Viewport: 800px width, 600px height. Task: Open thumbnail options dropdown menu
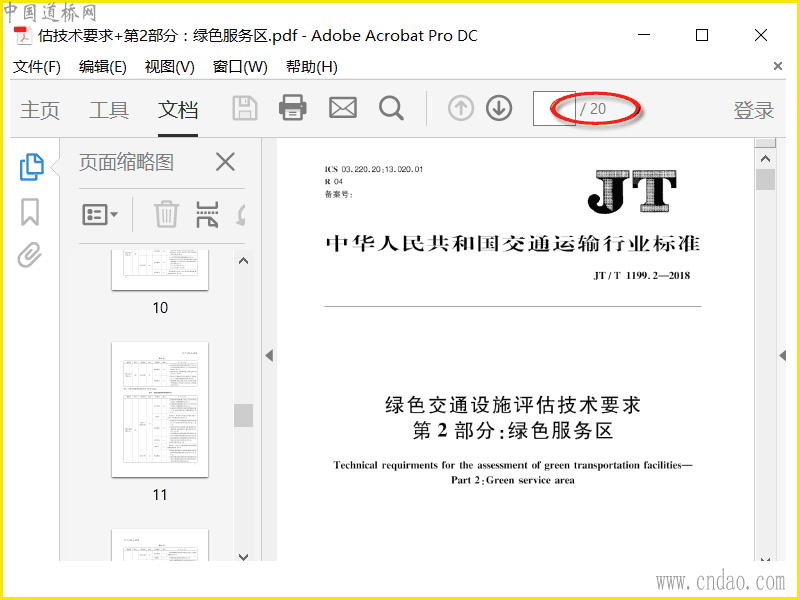[100, 214]
